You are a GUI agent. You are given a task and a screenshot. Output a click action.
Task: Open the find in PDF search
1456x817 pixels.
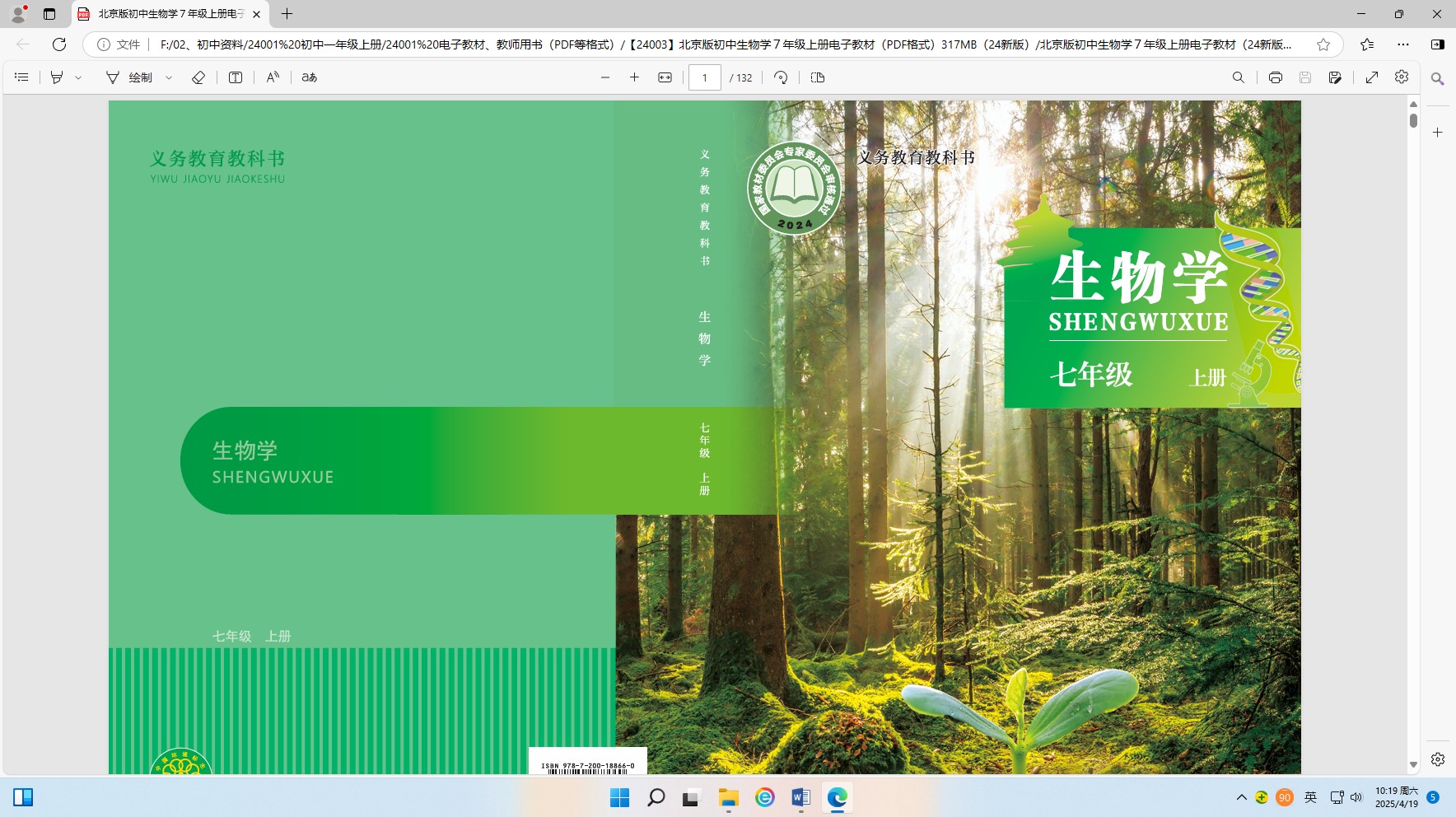[x=1238, y=77]
